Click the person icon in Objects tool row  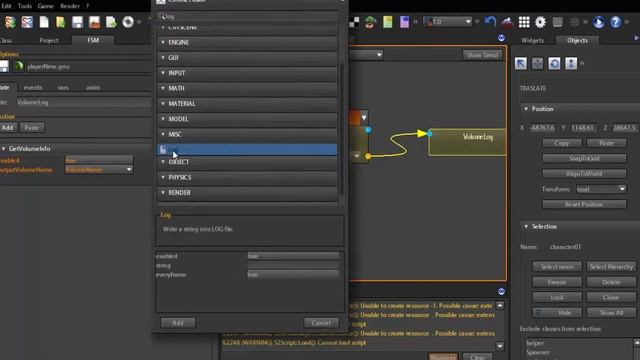click(x=571, y=63)
